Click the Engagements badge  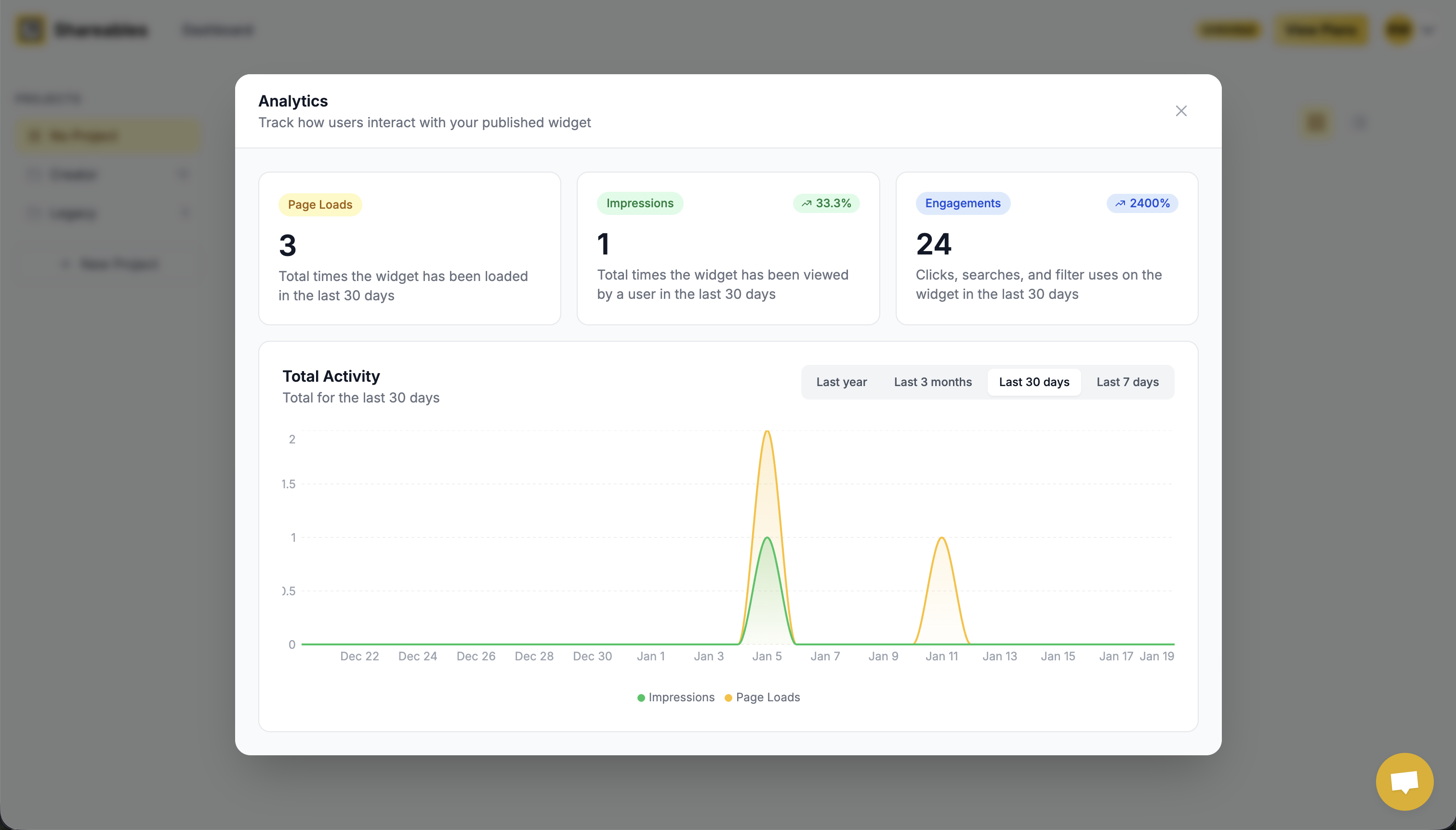coord(962,203)
